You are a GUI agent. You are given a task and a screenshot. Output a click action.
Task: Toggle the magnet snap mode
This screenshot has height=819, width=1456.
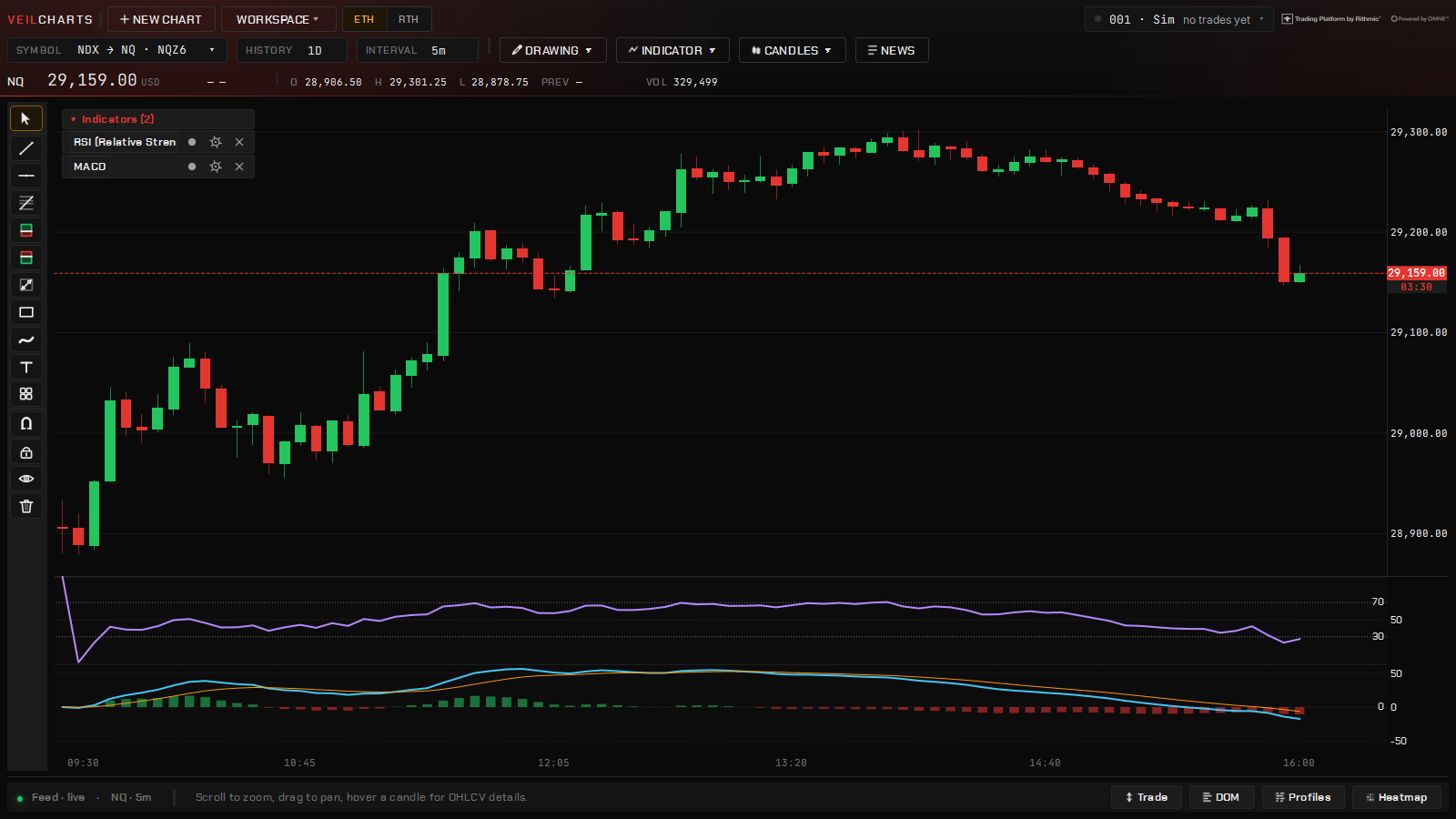pos(25,423)
